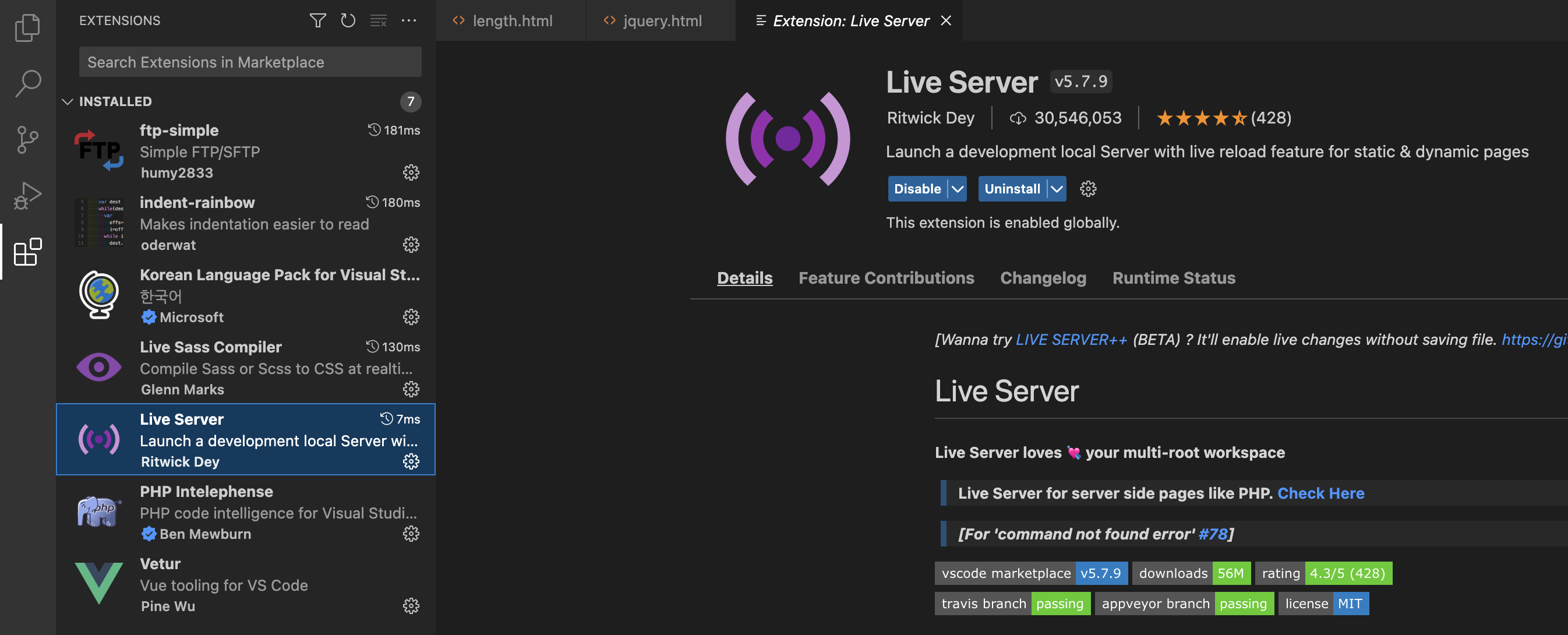Open manage gear for ftp-simple extension
This screenshot has height=635, width=1568.
[x=411, y=172]
